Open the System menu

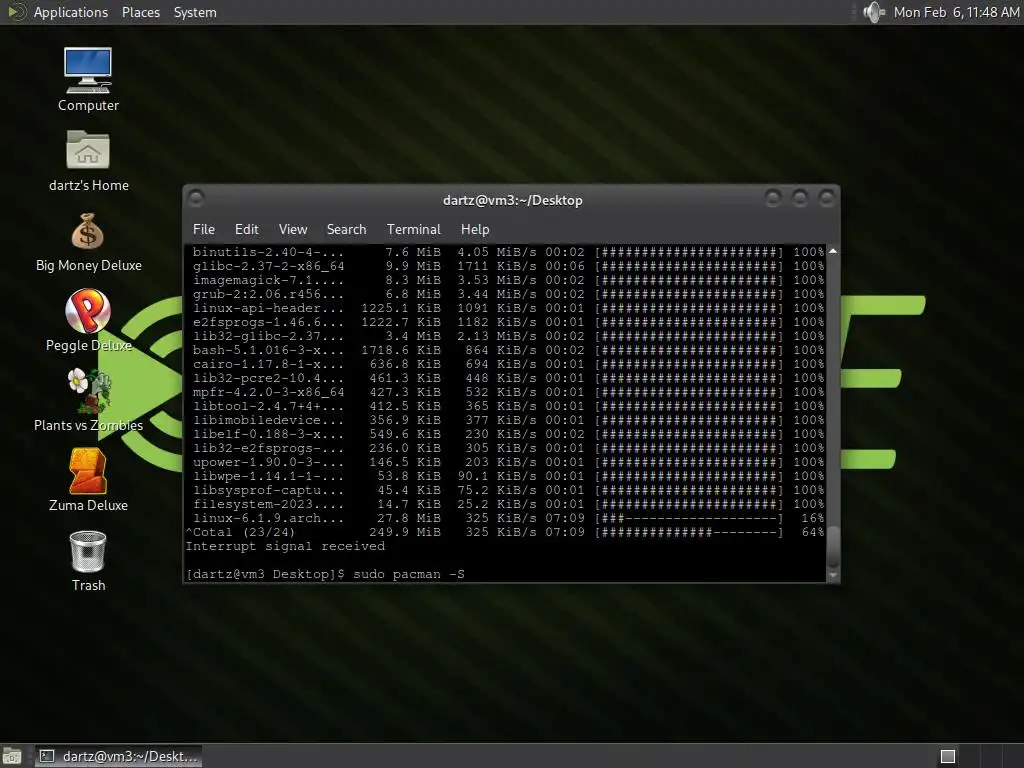click(x=195, y=12)
